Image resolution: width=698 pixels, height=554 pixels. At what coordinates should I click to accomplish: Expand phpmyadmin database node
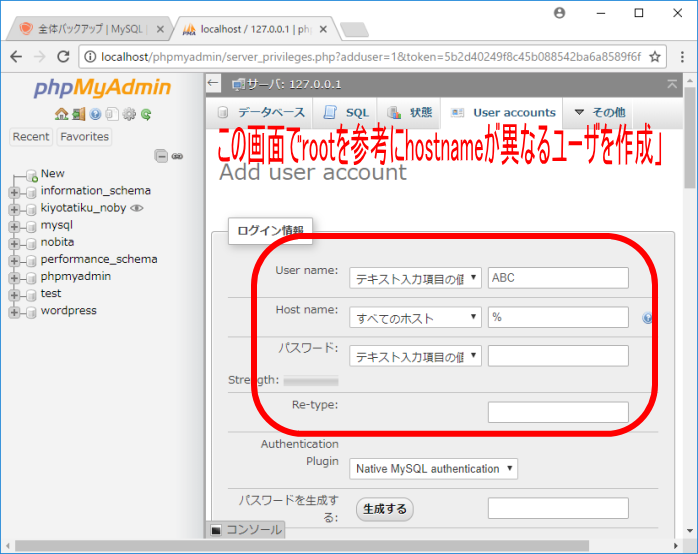coord(14,278)
